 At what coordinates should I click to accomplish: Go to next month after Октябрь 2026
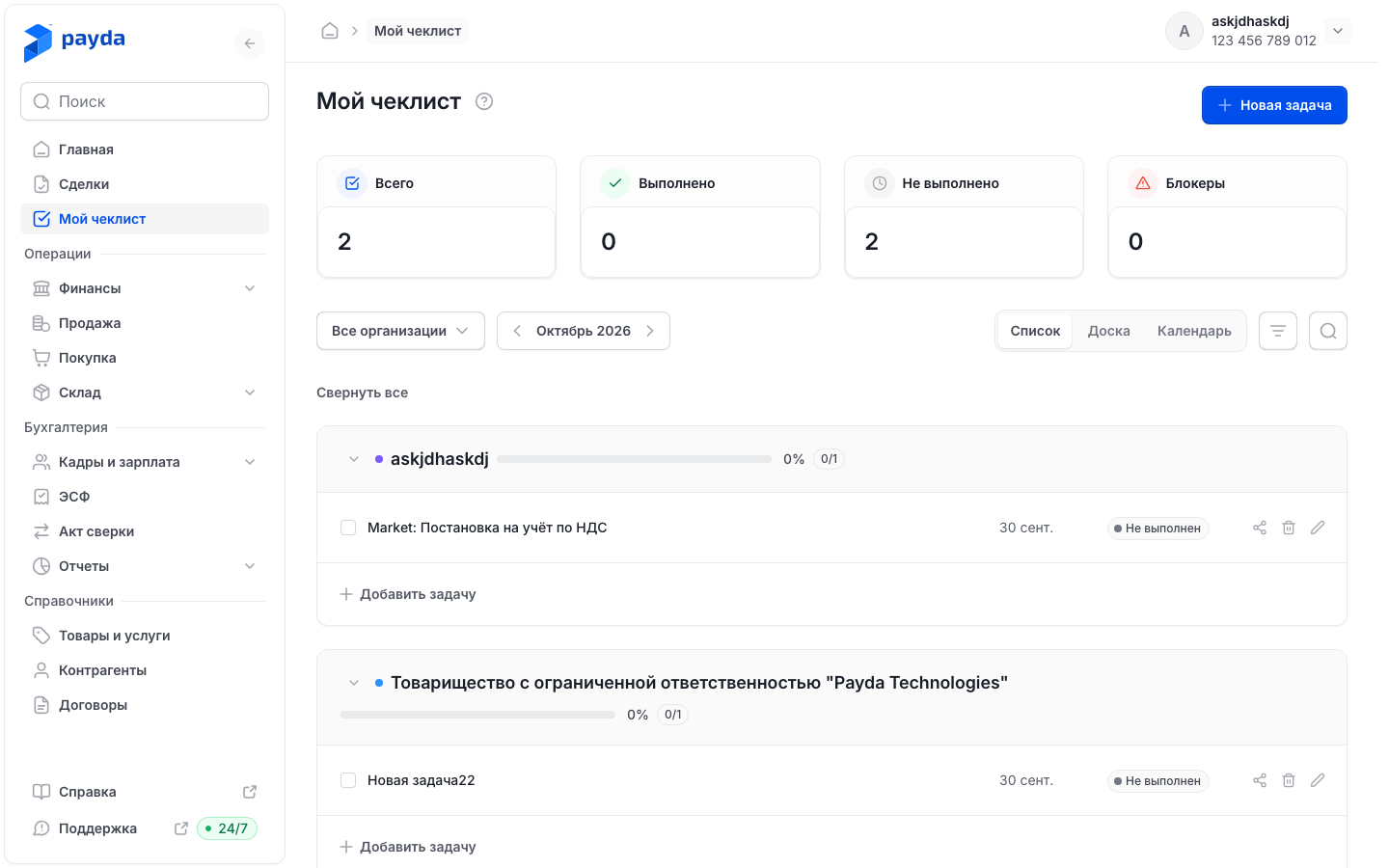click(x=650, y=331)
